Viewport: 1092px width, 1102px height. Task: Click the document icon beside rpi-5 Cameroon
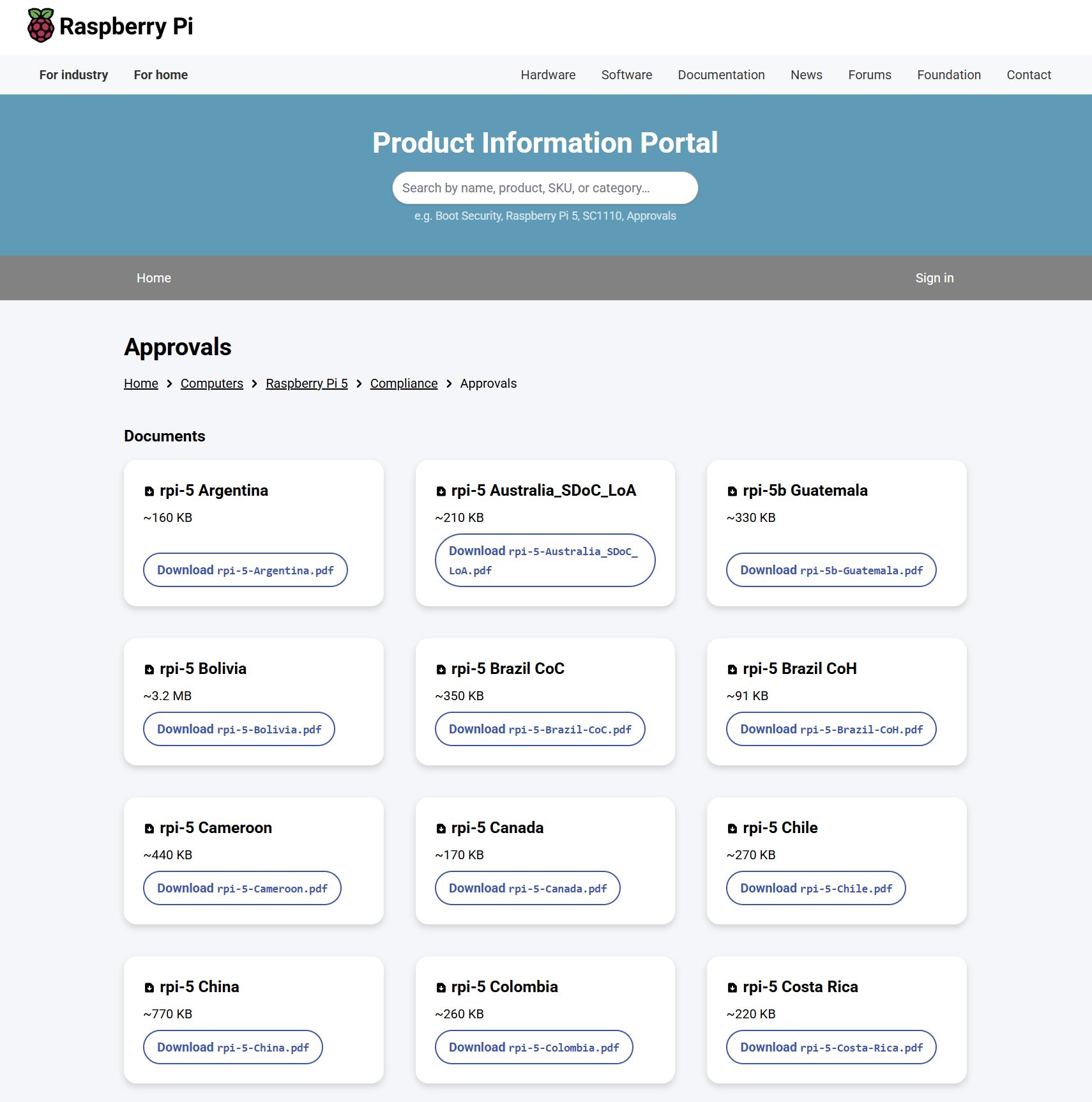pos(149,828)
